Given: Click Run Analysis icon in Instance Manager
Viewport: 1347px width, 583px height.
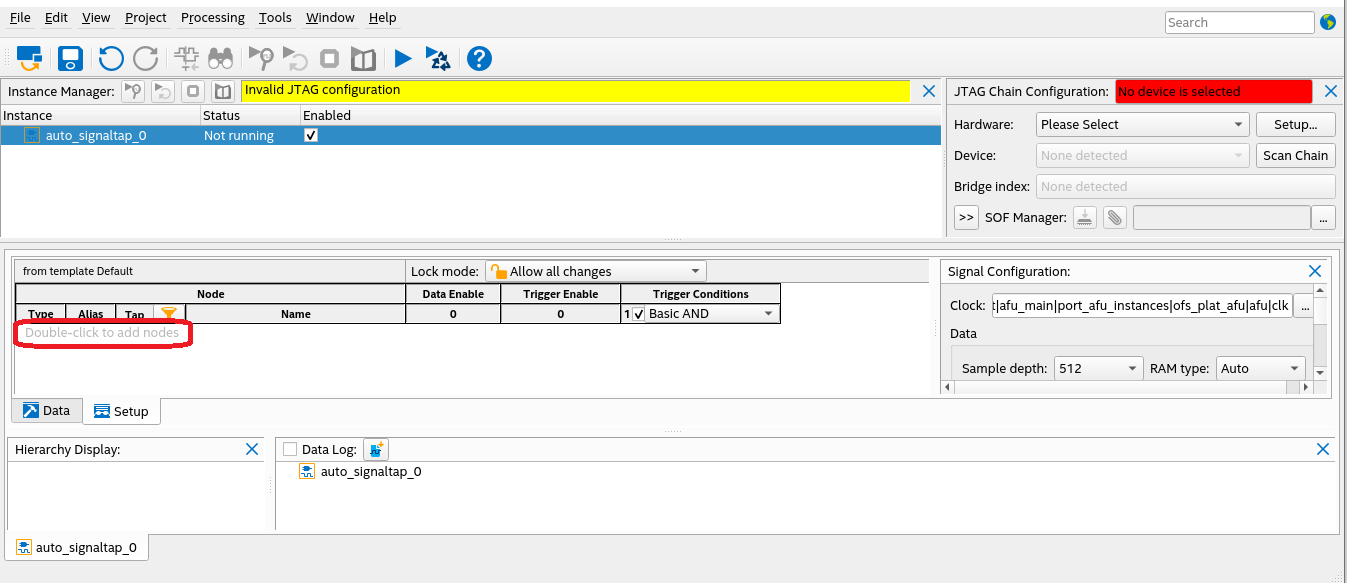Looking at the screenshot, I should point(132,91).
